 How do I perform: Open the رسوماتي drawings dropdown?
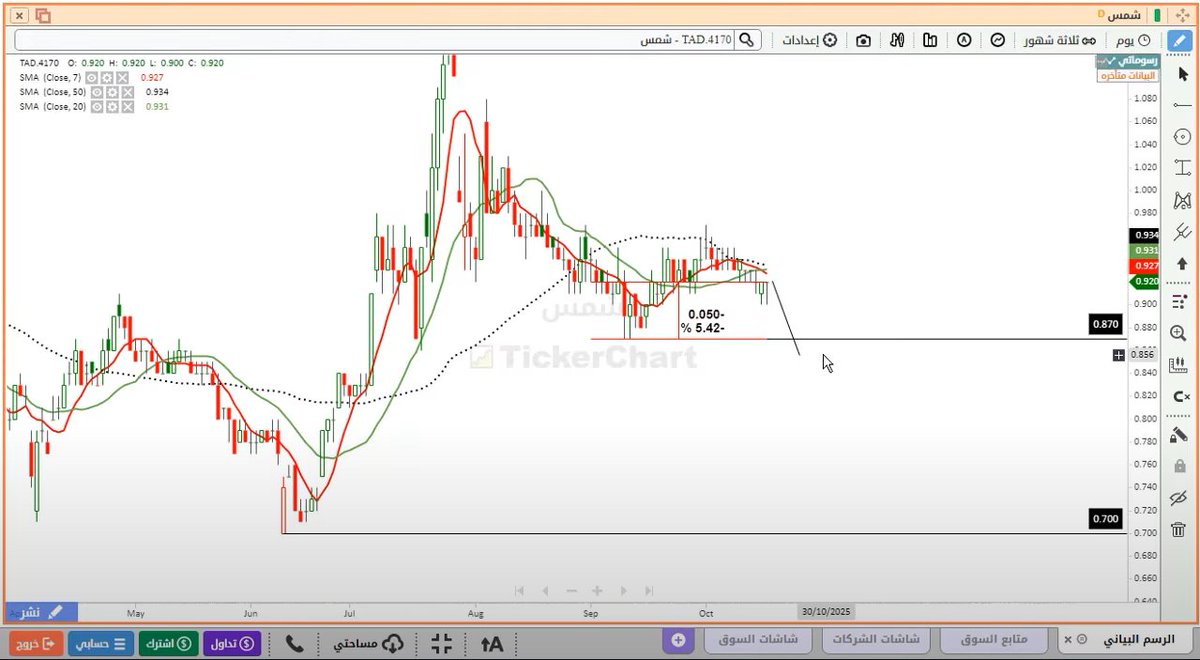click(1127, 61)
